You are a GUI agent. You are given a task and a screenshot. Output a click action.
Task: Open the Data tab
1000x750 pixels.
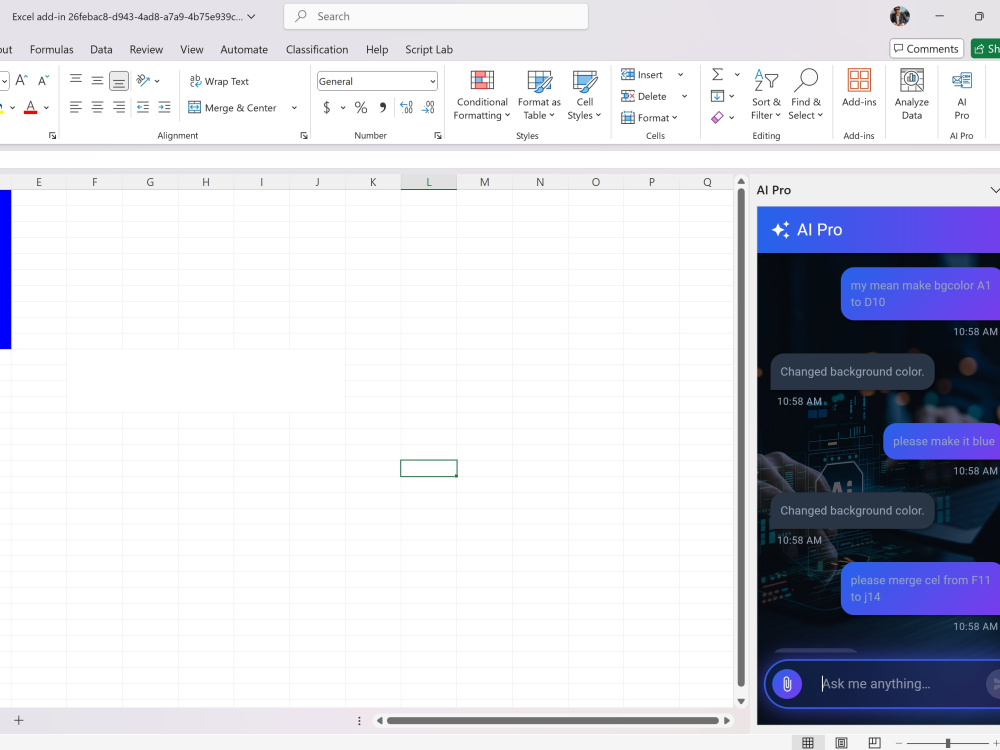pyautogui.click(x=101, y=49)
